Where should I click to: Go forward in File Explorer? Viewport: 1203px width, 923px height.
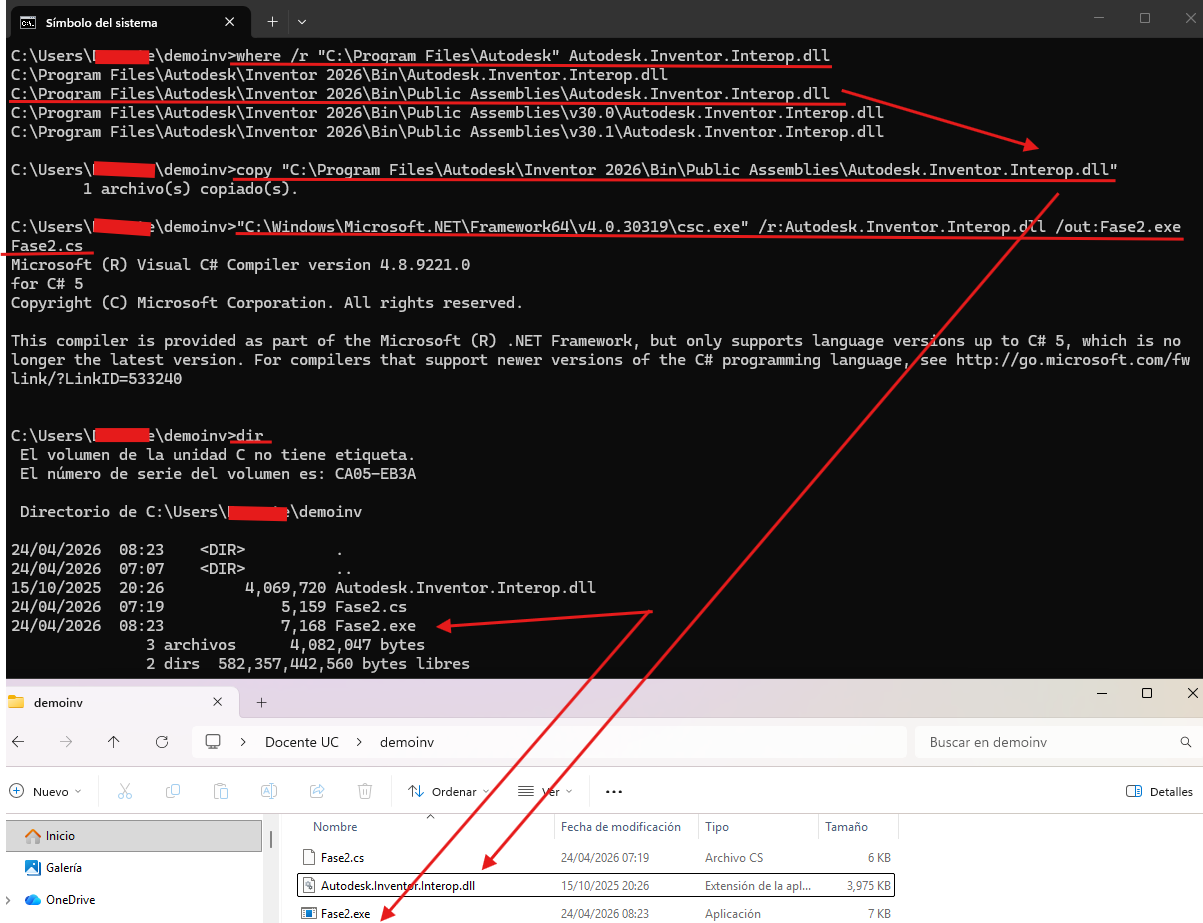click(x=66, y=742)
